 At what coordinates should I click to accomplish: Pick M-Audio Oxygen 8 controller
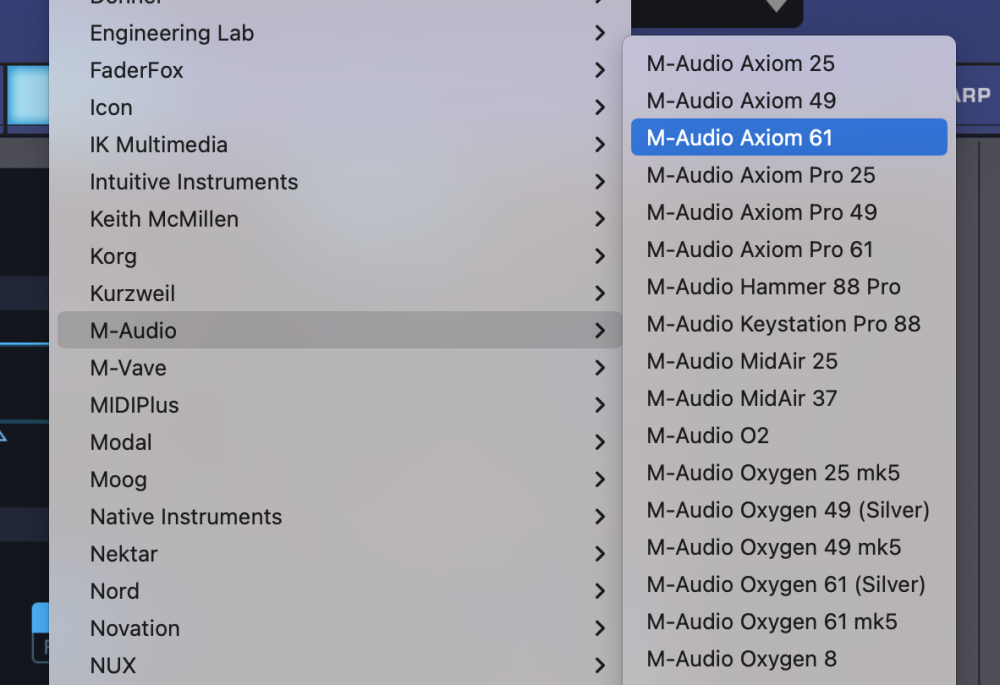pyautogui.click(x=741, y=659)
